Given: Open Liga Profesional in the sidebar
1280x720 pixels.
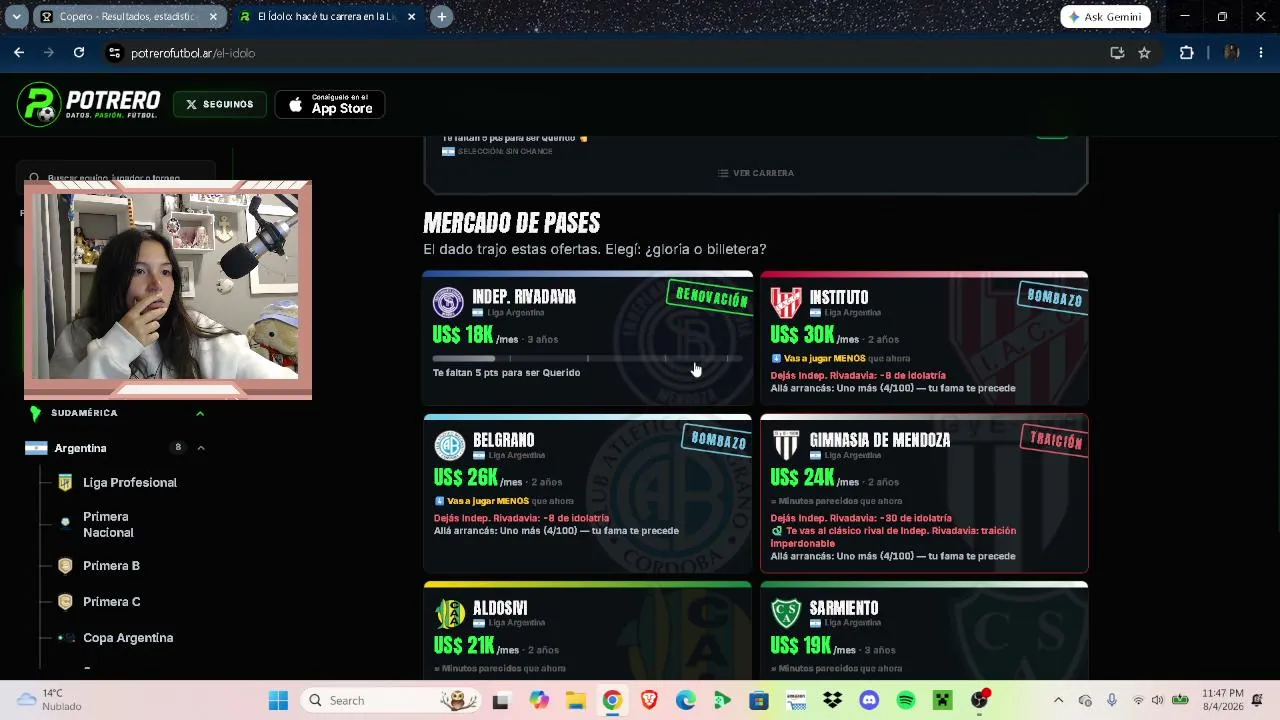Looking at the screenshot, I should click(130, 482).
